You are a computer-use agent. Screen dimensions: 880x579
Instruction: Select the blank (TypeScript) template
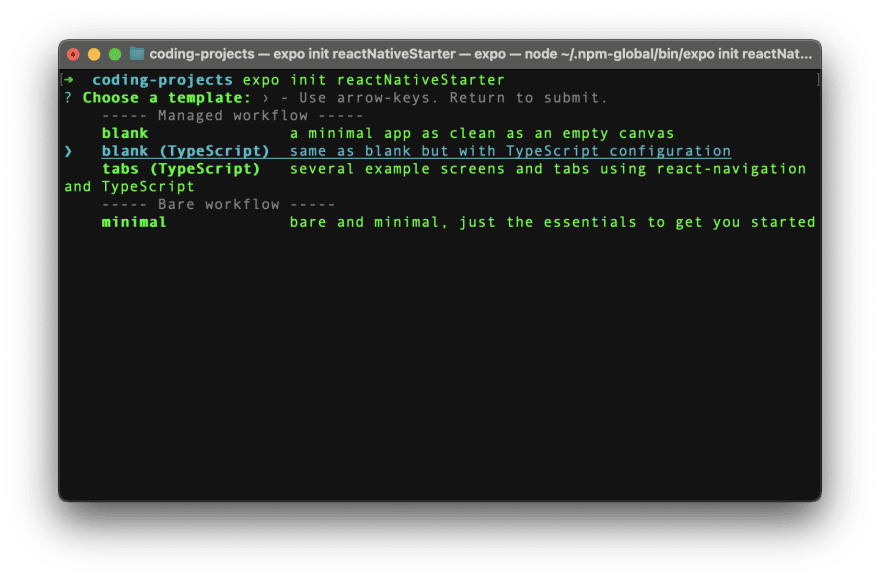[x=185, y=151]
